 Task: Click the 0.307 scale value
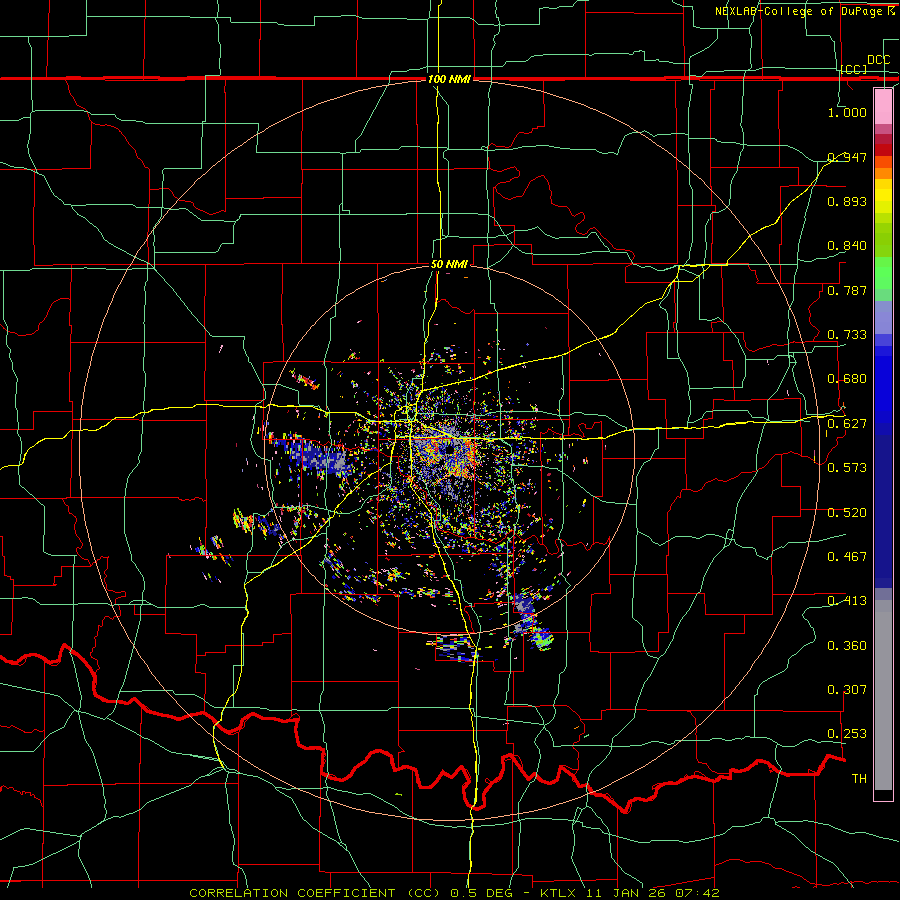coord(847,690)
